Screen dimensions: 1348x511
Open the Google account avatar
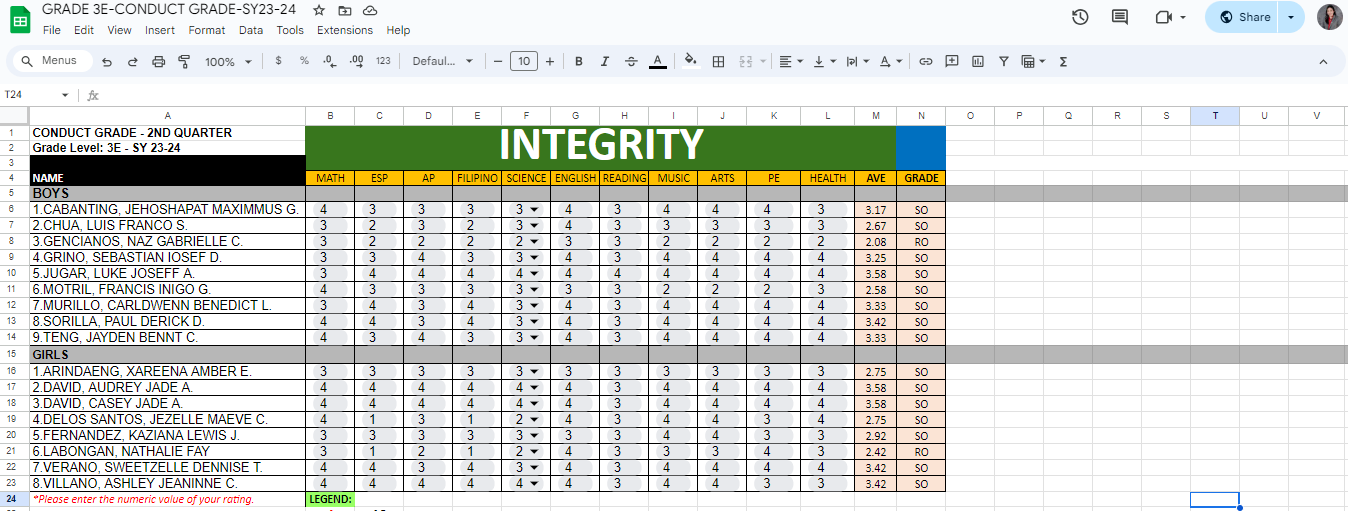click(x=1330, y=17)
